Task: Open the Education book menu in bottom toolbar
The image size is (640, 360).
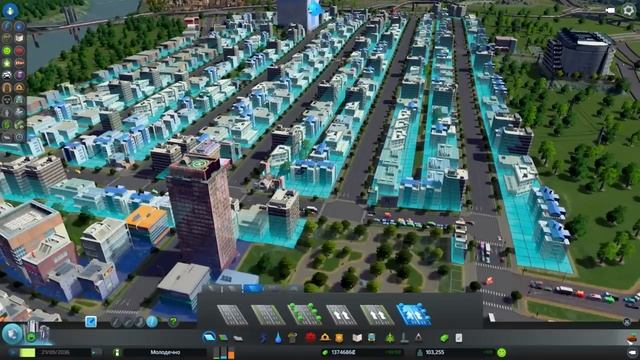Action: pyautogui.click(x=357, y=338)
